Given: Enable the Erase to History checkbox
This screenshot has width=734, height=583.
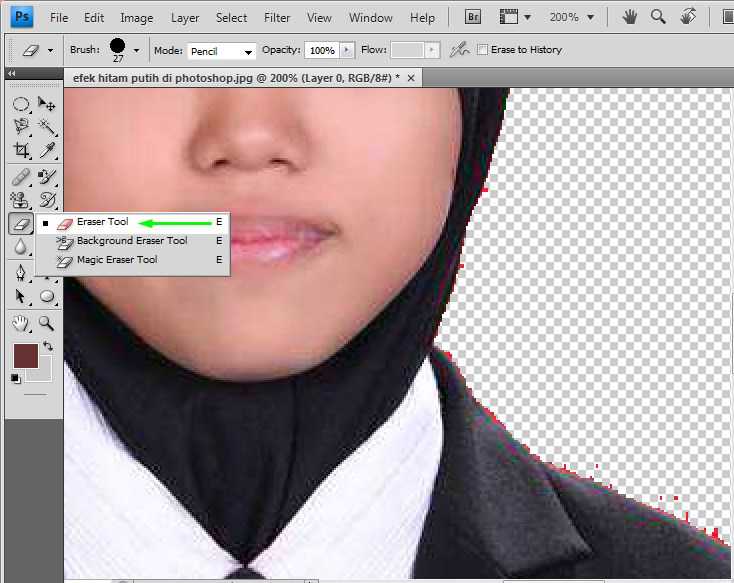Looking at the screenshot, I should point(482,50).
